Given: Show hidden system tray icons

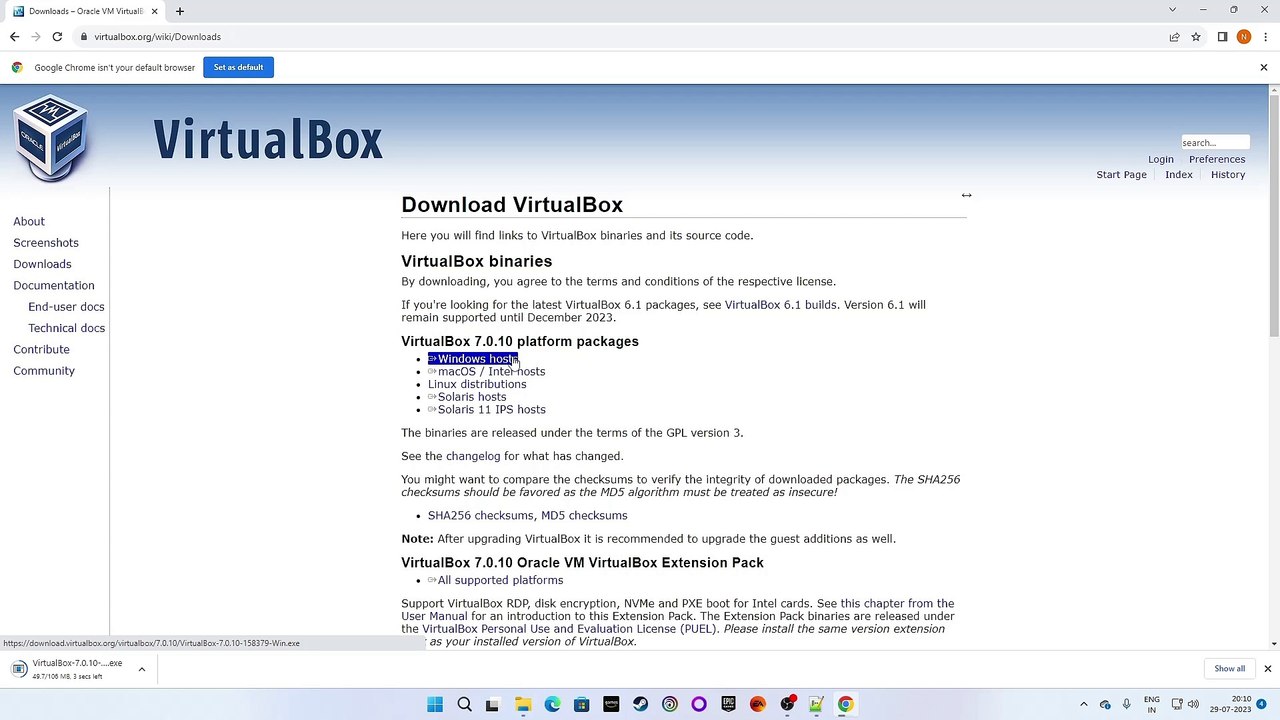Looking at the screenshot, I should 1083,705.
